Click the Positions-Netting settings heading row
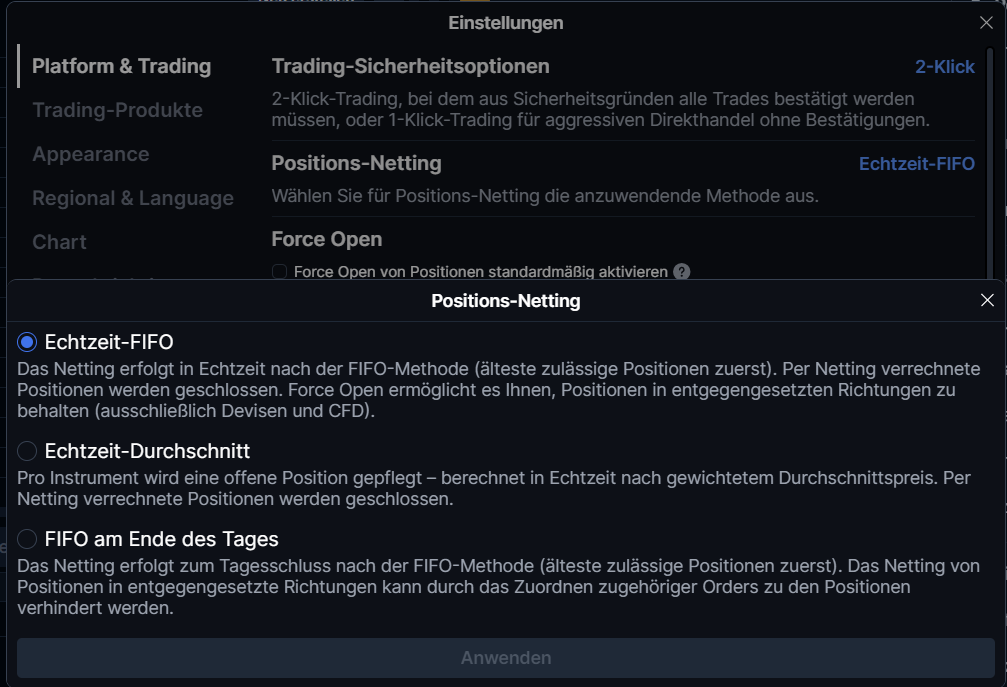Screen dimensions: 1007x687 click(x=623, y=164)
